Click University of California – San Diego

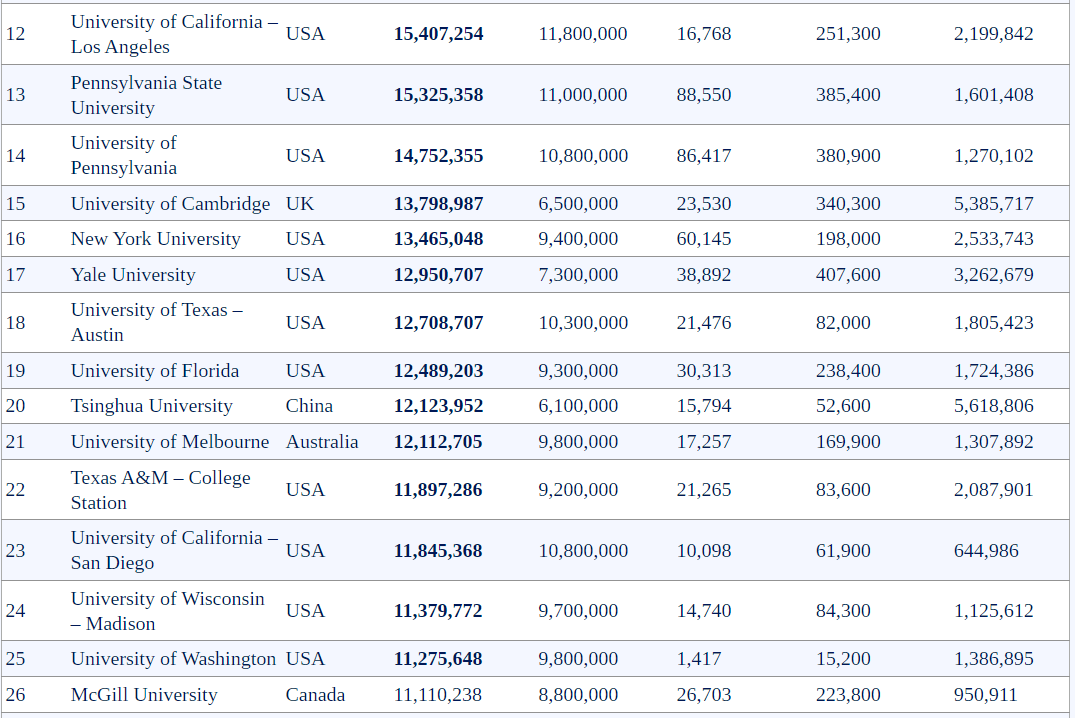pyautogui.click(x=174, y=550)
